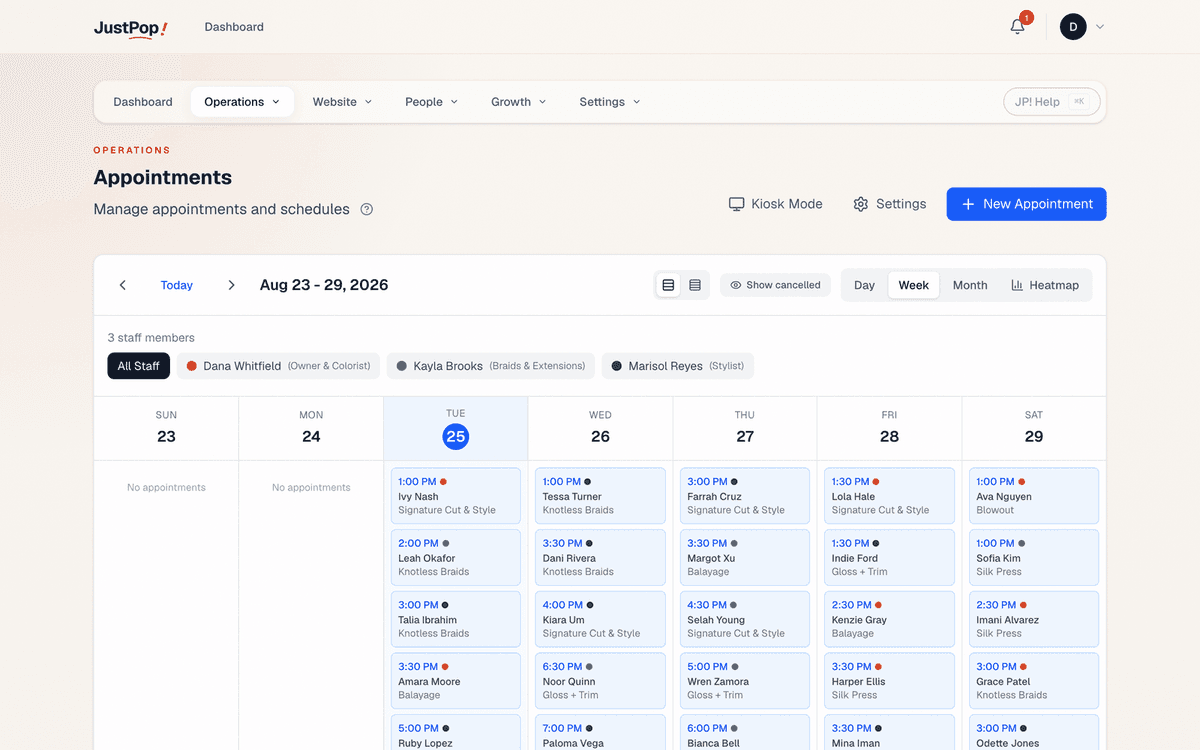Expand the Growth dropdown menu
This screenshot has height=750, width=1200.
click(518, 102)
